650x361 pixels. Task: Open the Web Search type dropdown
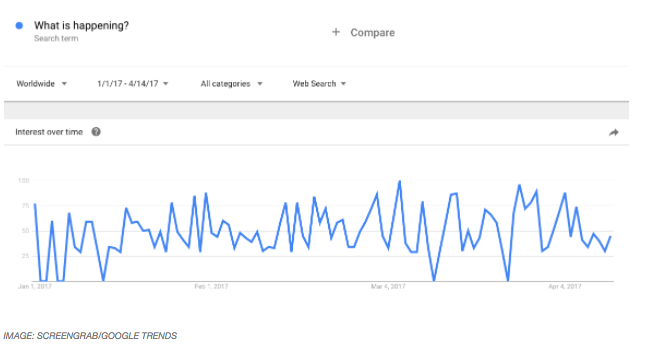point(319,84)
